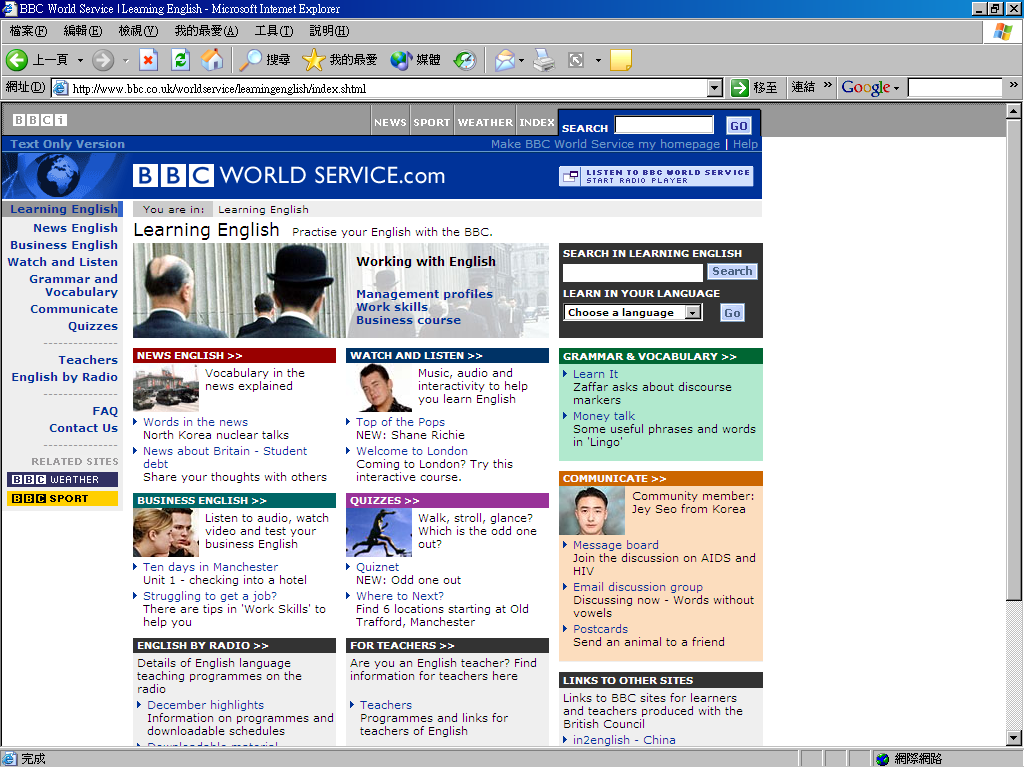
Task: Open the 'Message board' link
Action: click(616, 545)
